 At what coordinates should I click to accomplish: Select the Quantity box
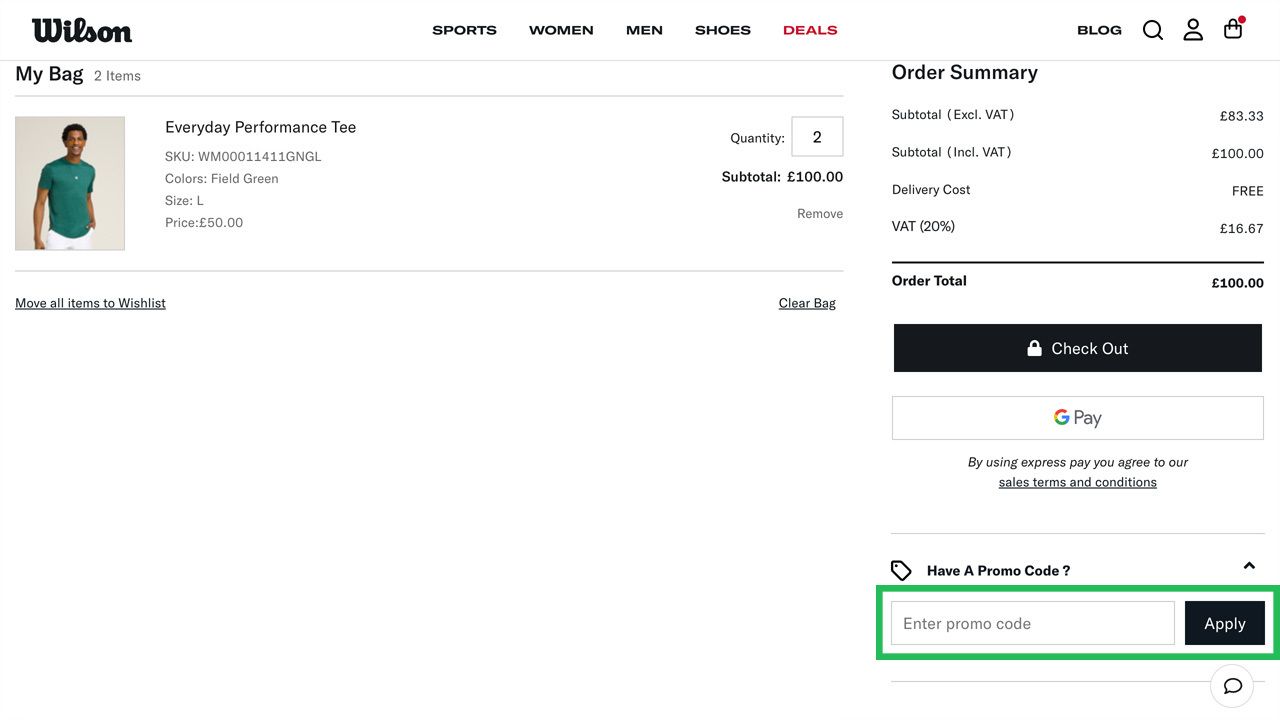[x=817, y=137]
